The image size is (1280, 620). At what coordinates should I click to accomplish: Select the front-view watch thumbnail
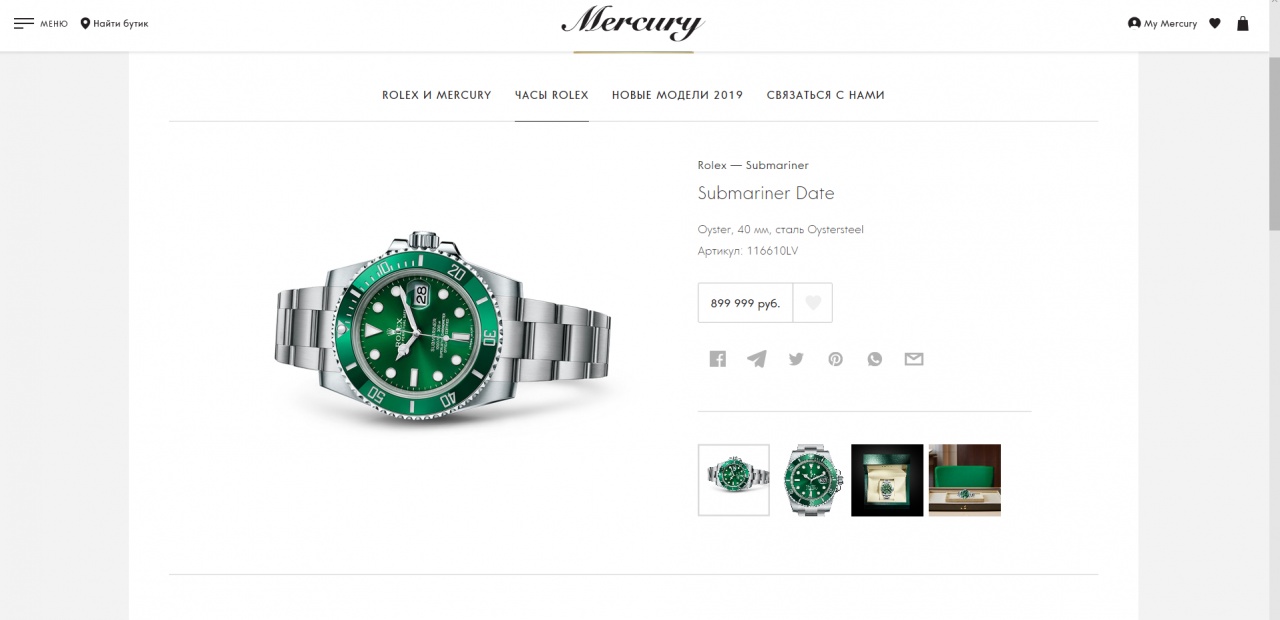click(812, 480)
